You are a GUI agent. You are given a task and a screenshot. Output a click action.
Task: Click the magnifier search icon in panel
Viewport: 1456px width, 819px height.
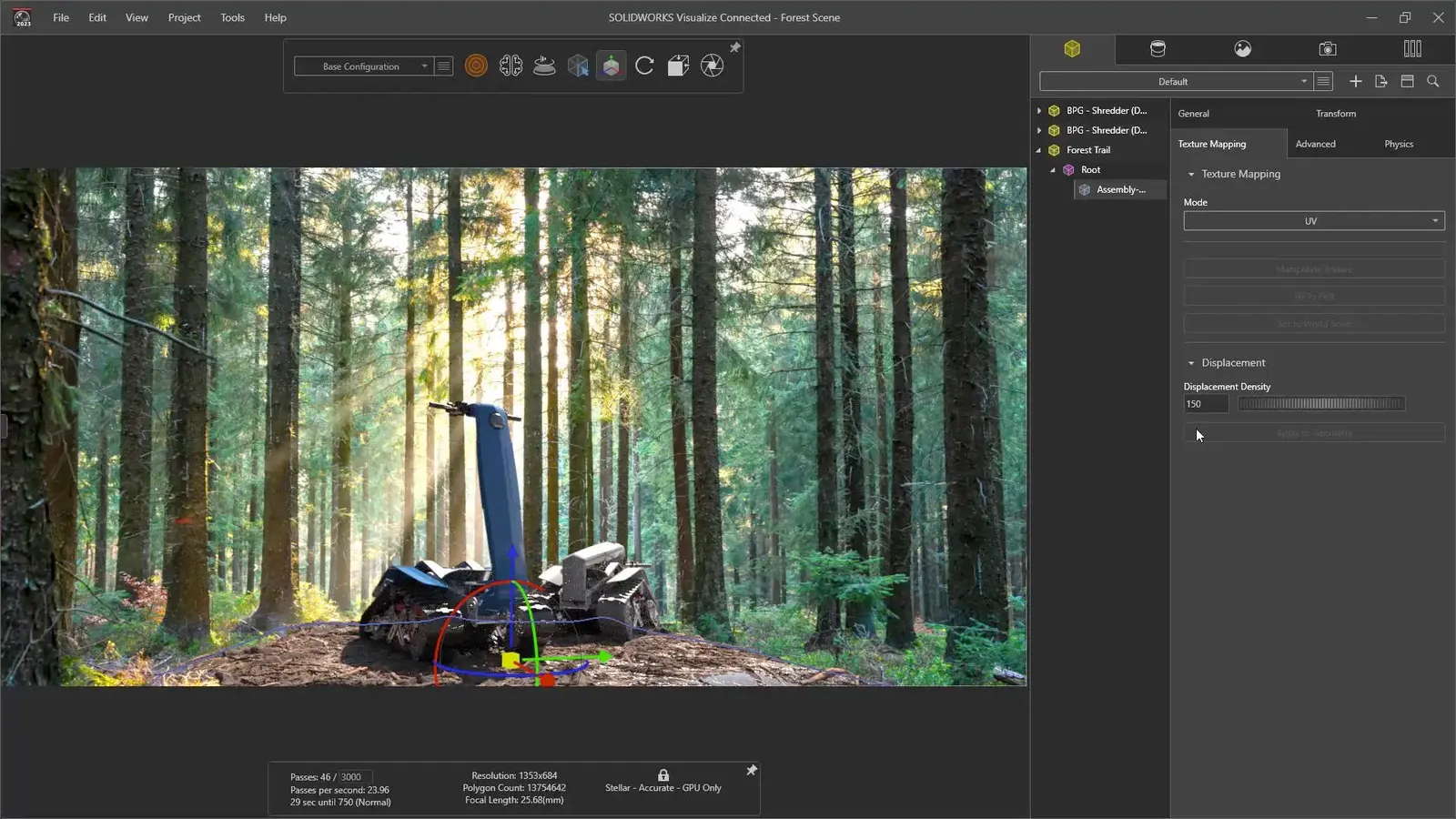1433,81
